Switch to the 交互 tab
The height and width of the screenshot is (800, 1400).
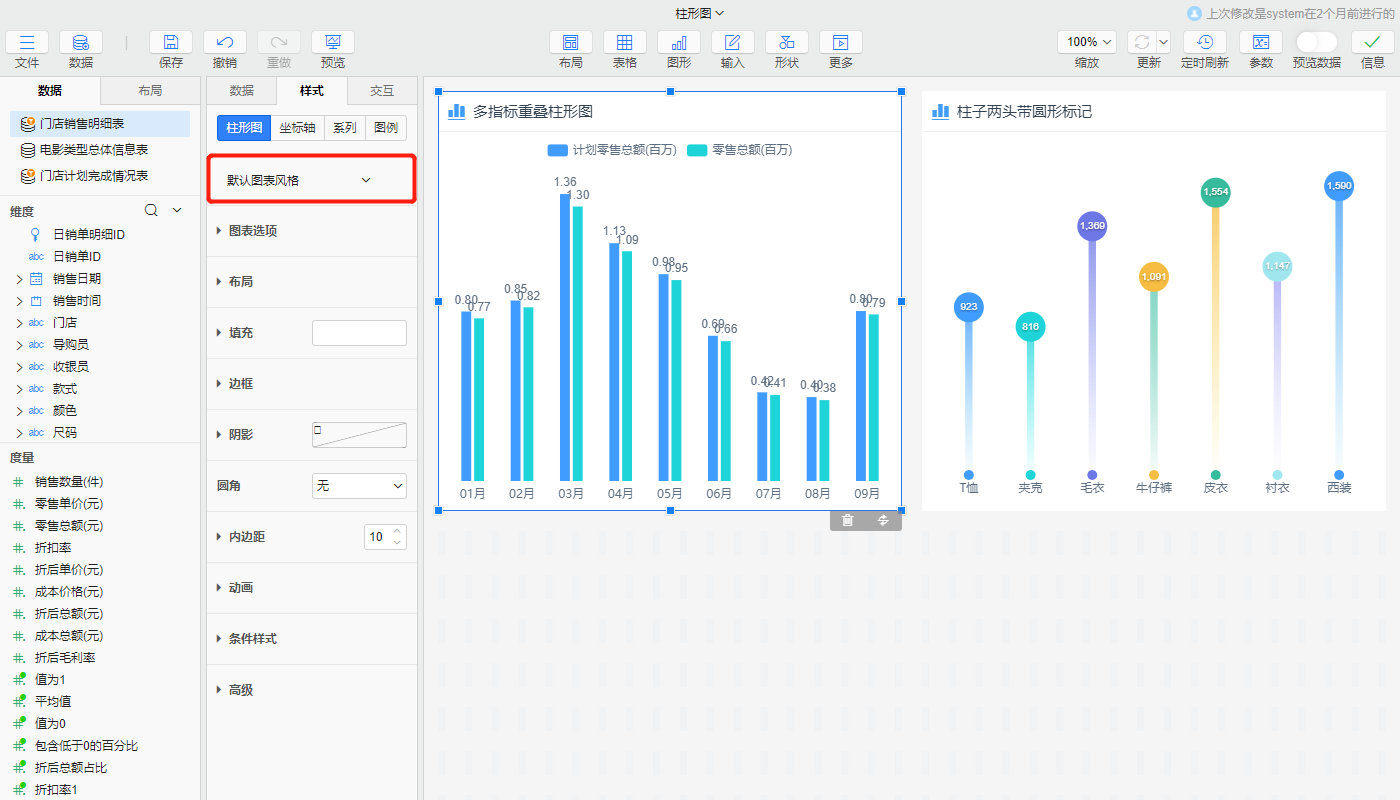point(382,91)
